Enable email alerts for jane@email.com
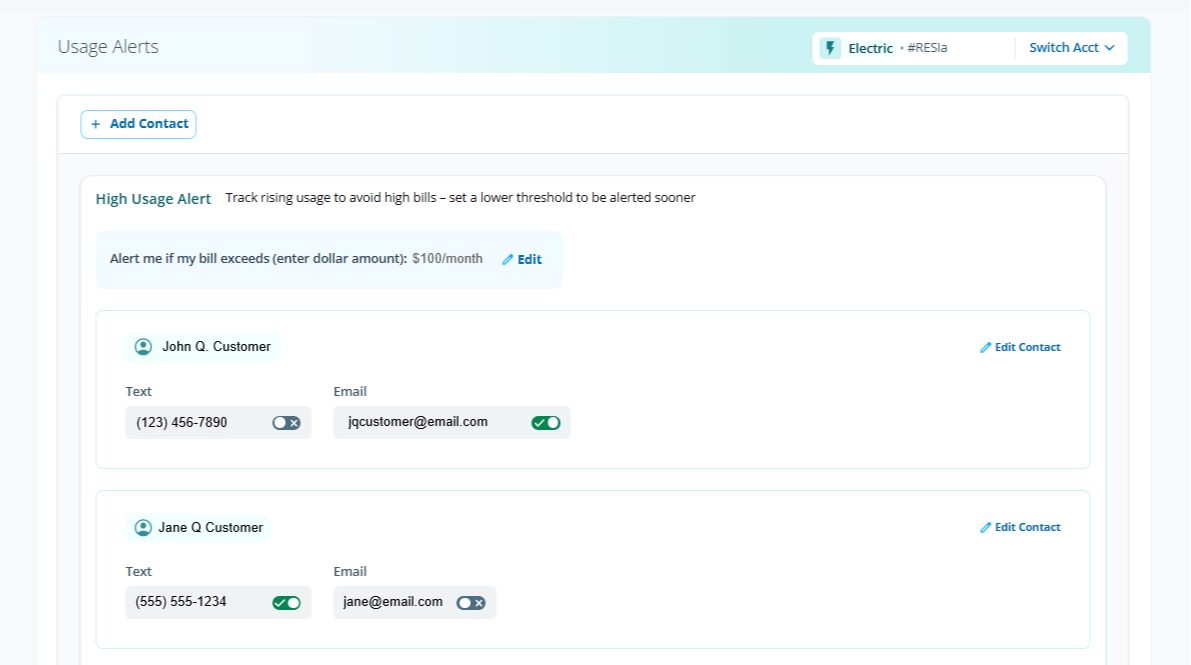 tap(471, 603)
